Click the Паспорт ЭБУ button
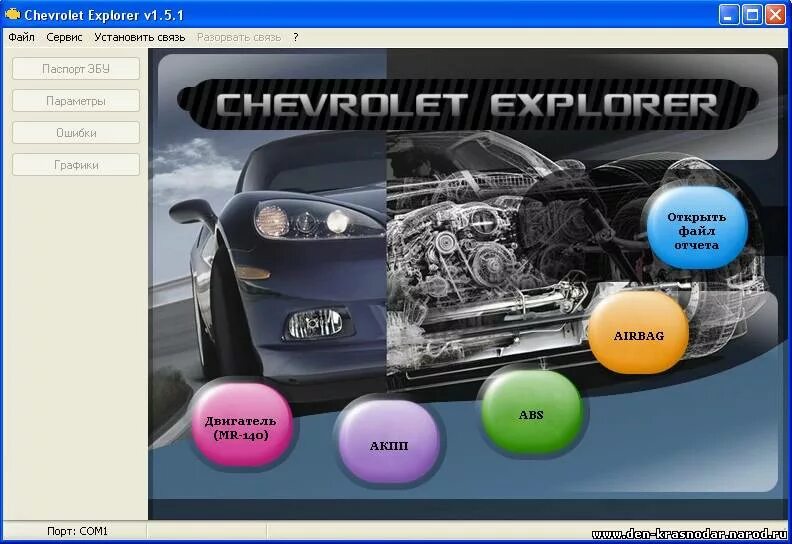Screen dimensions: 792x544 point(76,69)
